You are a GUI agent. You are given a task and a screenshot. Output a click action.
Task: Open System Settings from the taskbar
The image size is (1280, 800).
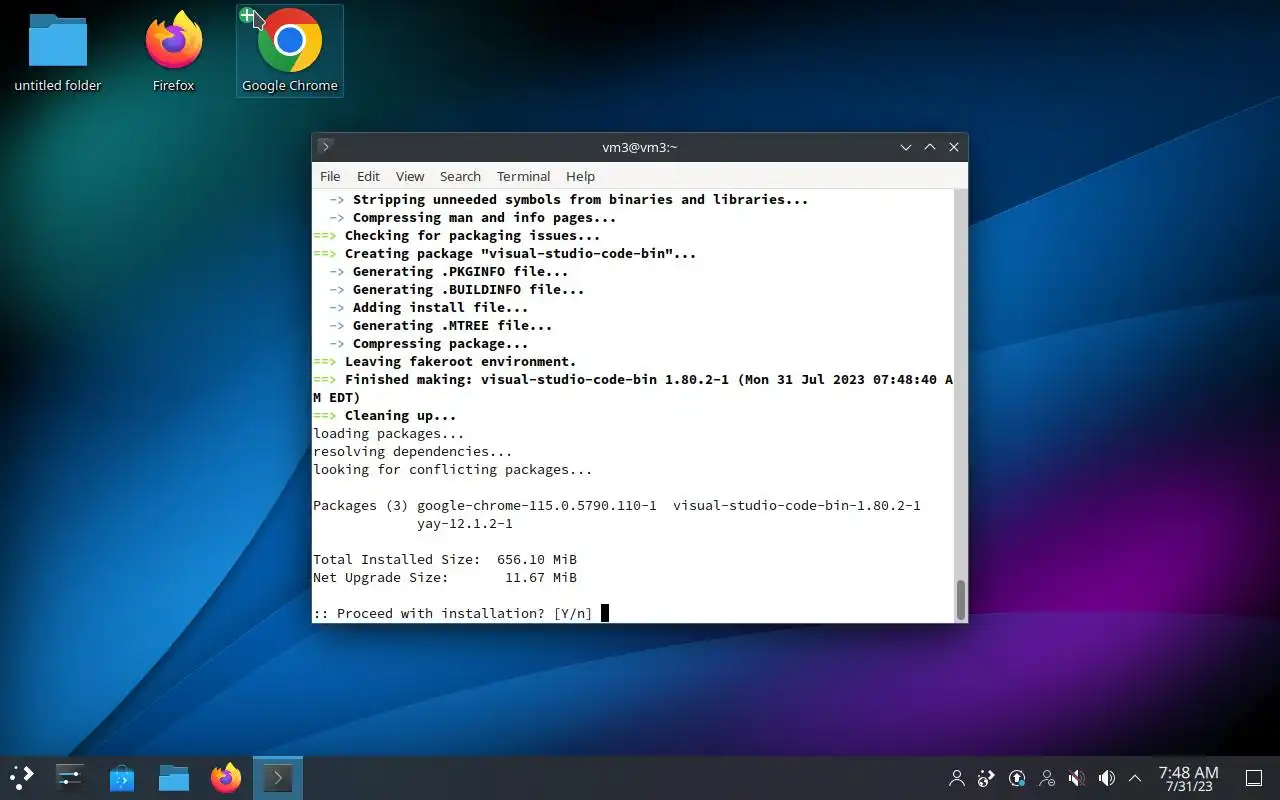coord(70,777)
